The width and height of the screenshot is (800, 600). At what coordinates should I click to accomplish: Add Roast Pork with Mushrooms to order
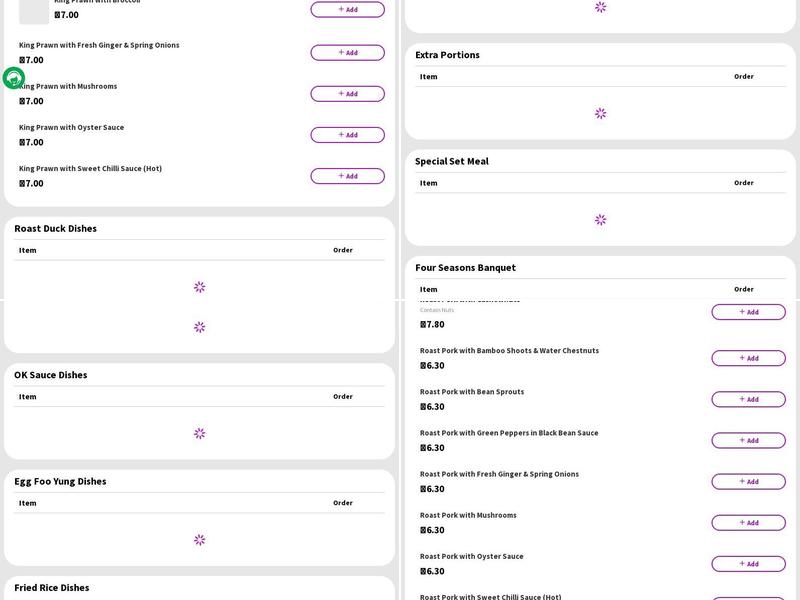tap(748, 523)
